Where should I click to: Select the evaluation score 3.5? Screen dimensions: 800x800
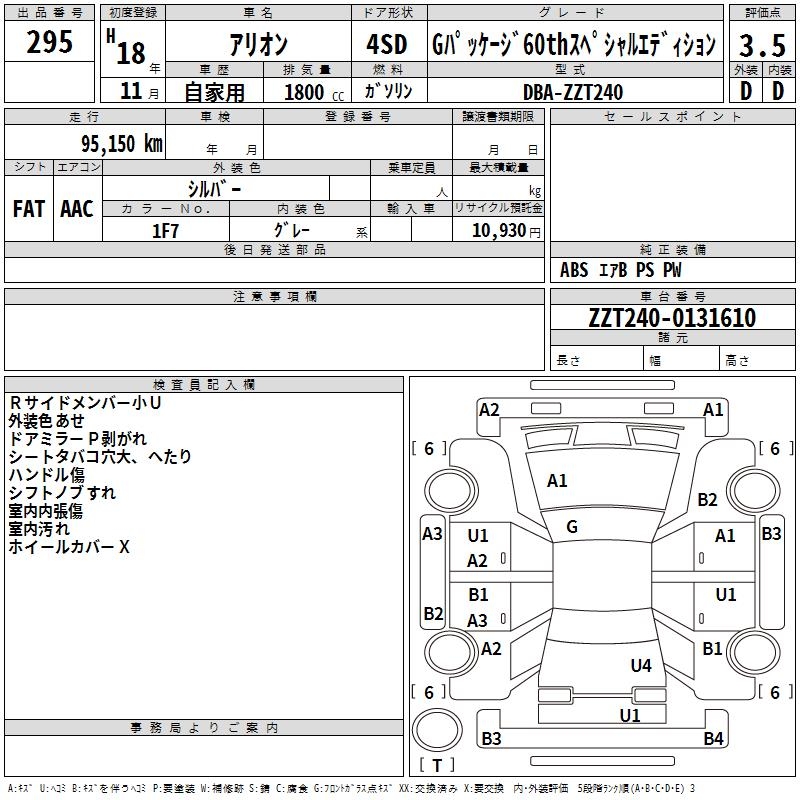762,45
